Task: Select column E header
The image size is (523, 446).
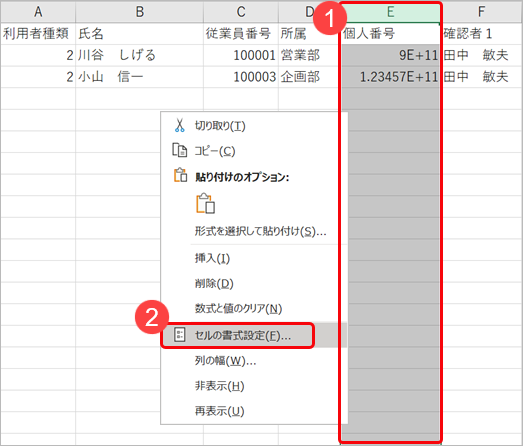Action: click(391, 12)
